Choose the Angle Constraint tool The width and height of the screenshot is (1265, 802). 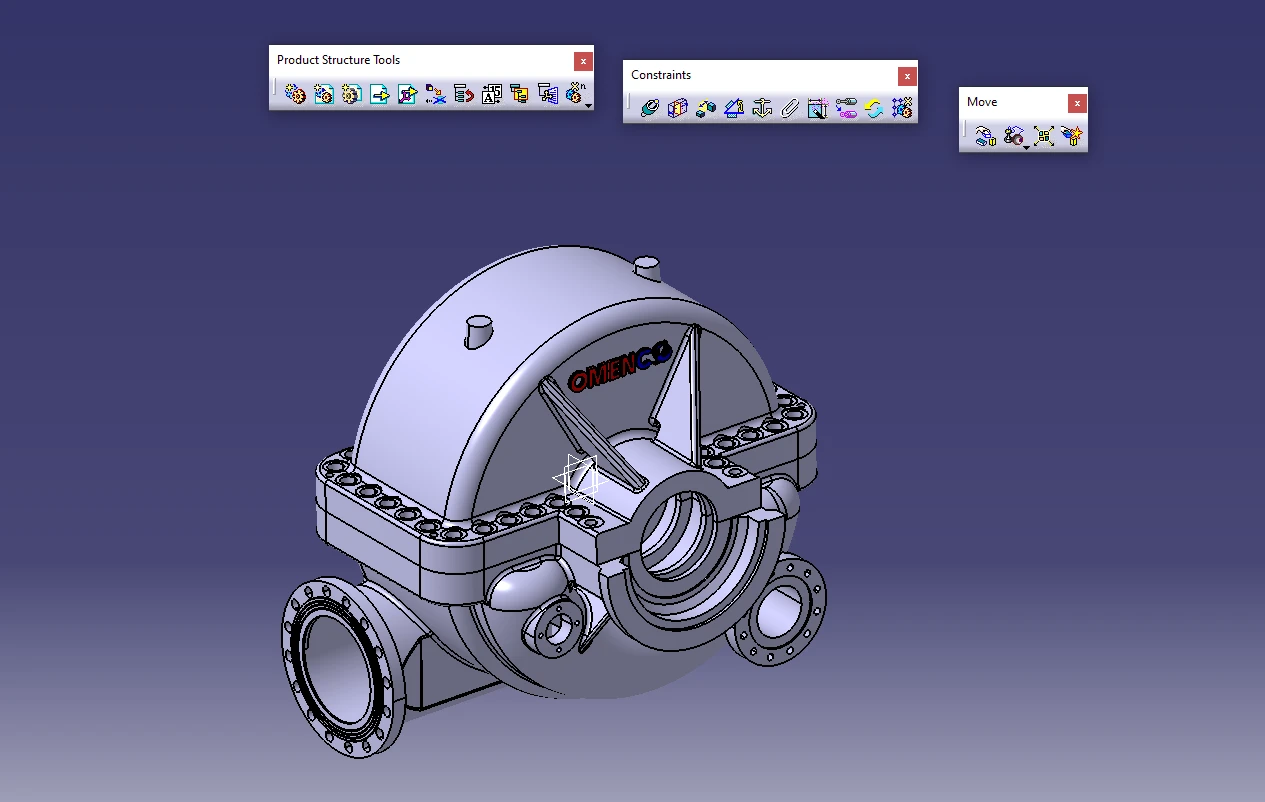pos(734,108)
